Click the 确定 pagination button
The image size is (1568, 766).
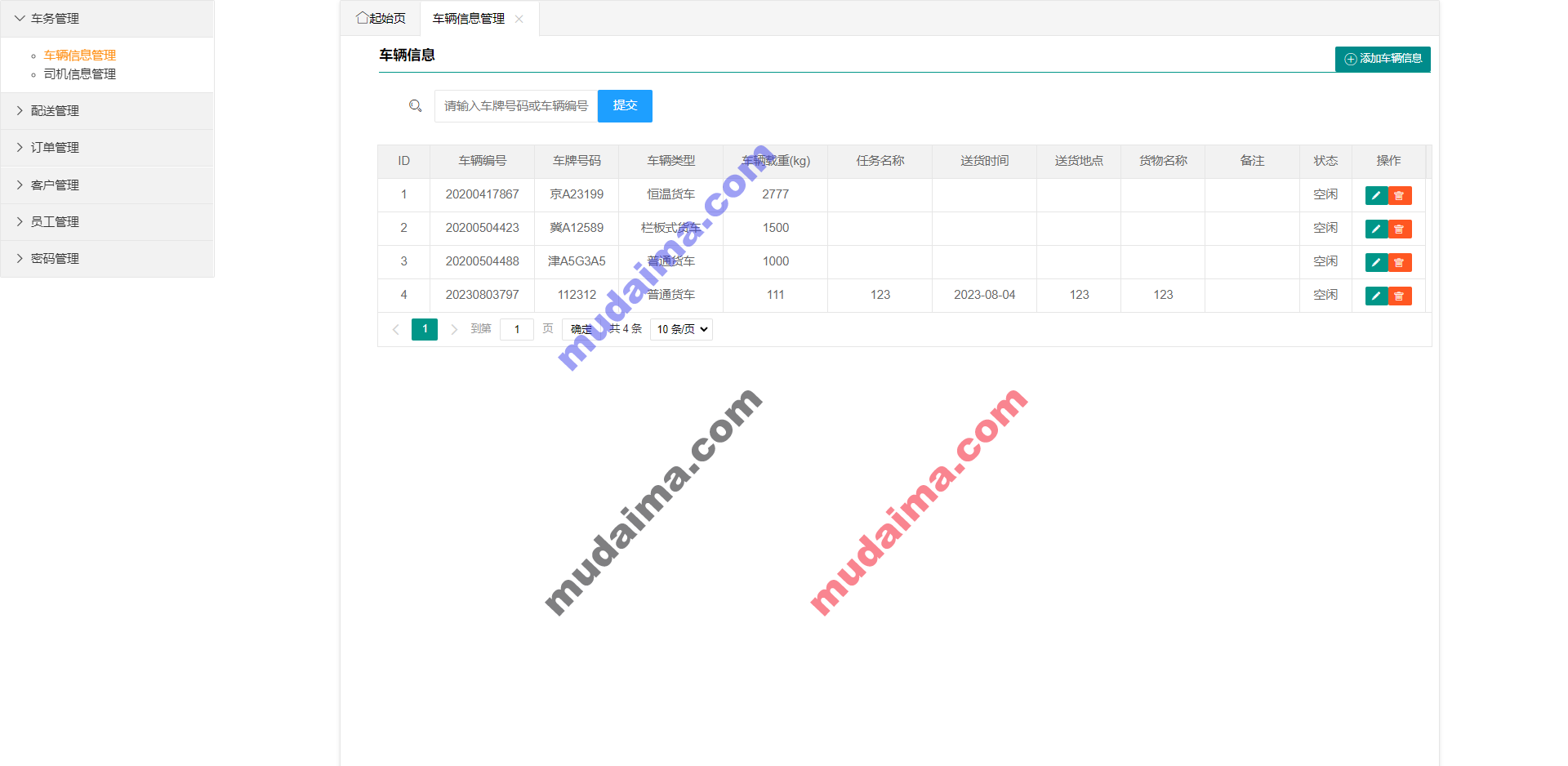click(581, 329)
